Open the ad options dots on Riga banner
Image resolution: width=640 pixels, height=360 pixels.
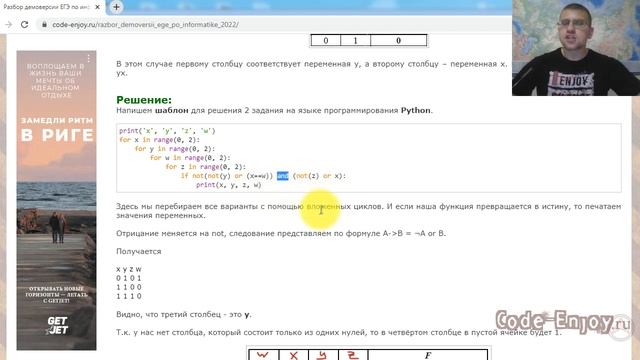point(89,58)
